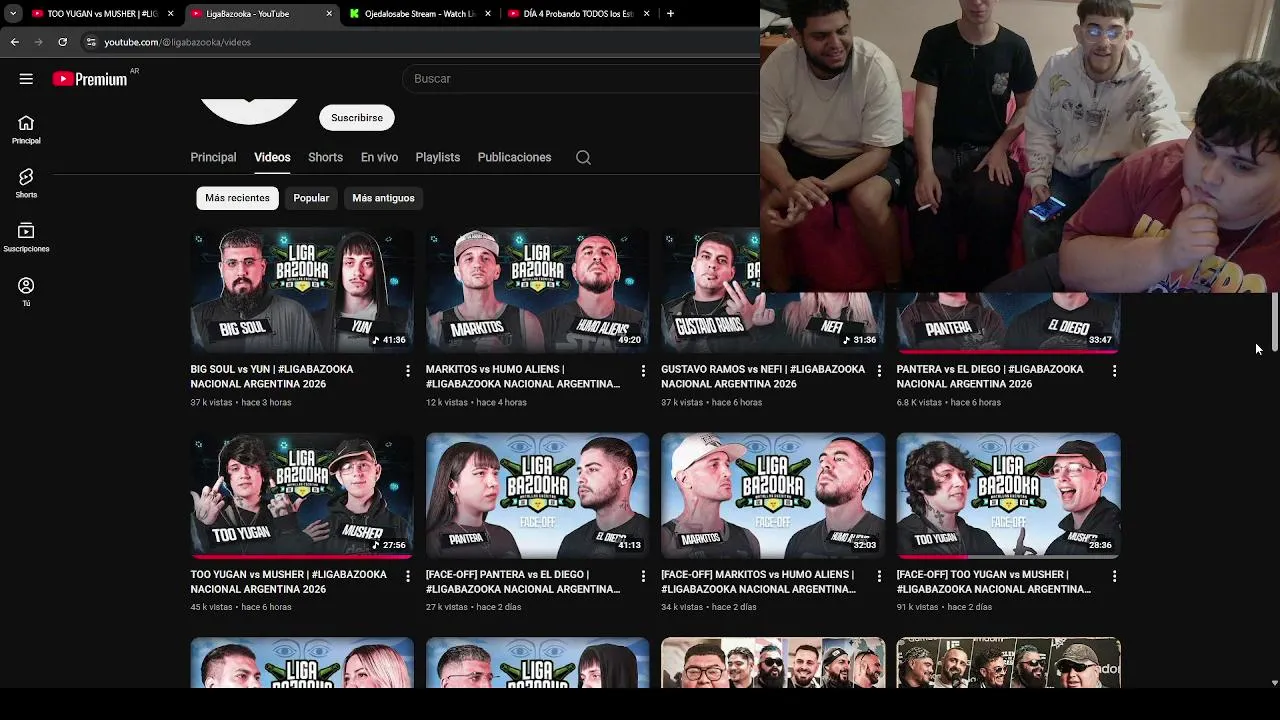
Task: Open Shorts in the left sidebar
Action: pos(26,183)
